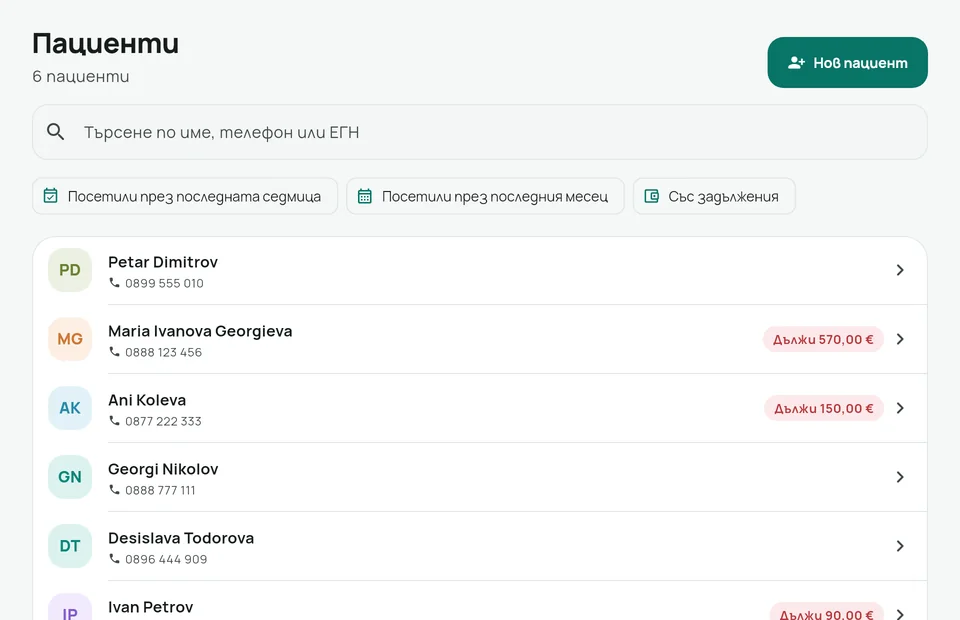
Task: Open Georgi Nikolov via row chevron
Action: 900,477
